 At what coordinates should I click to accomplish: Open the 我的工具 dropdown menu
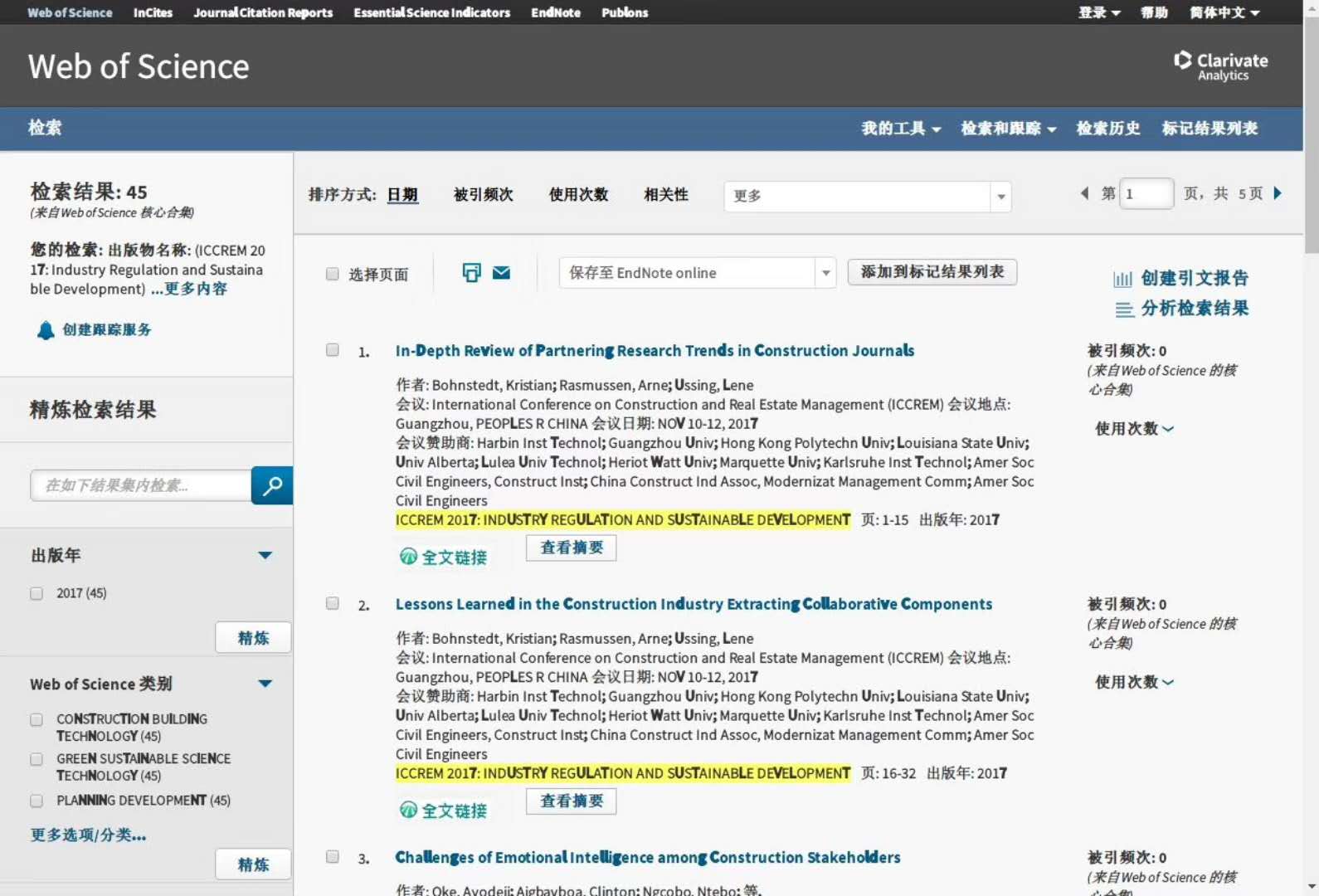(901, 129)
